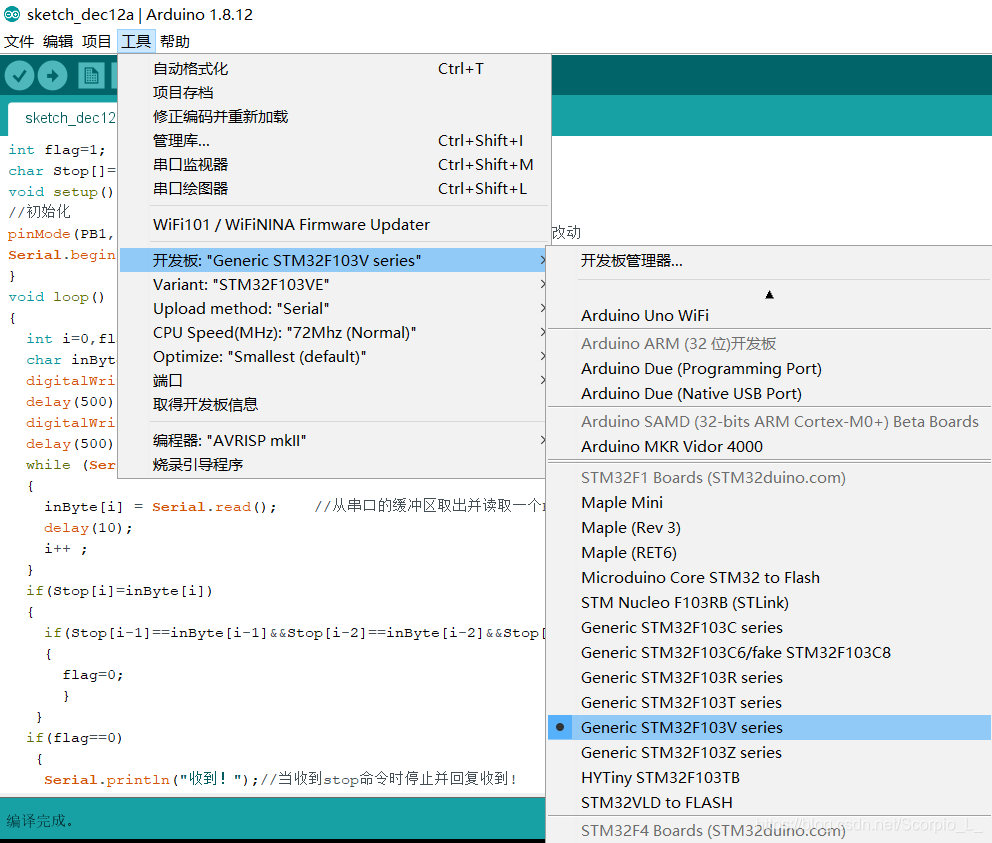Viewport: 992px width, 843px height.
Task: Select Arduino MKR Vidor 4000 board
Action: pos(769,447)
